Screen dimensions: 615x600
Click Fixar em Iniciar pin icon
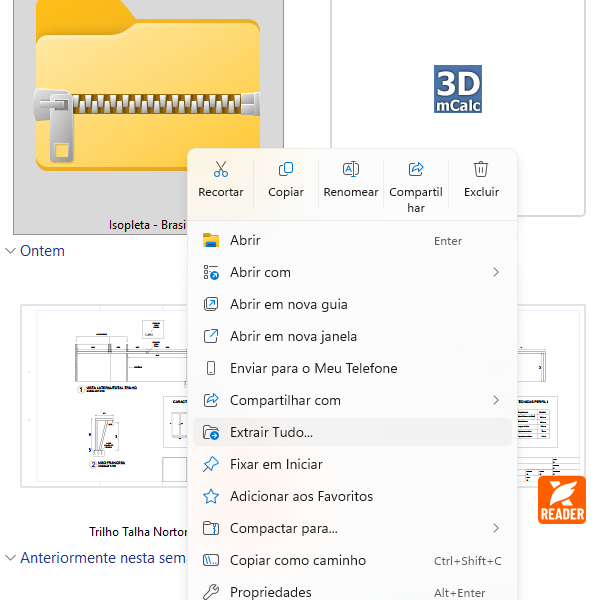click(x=211, y=464)
